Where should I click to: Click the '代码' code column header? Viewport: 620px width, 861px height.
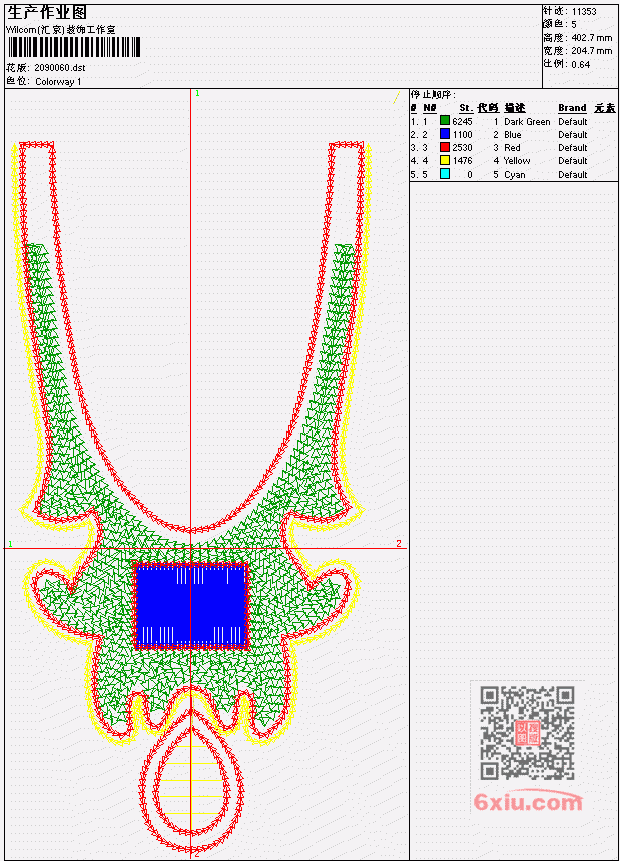pyautogui.click(x=488, y=108)
